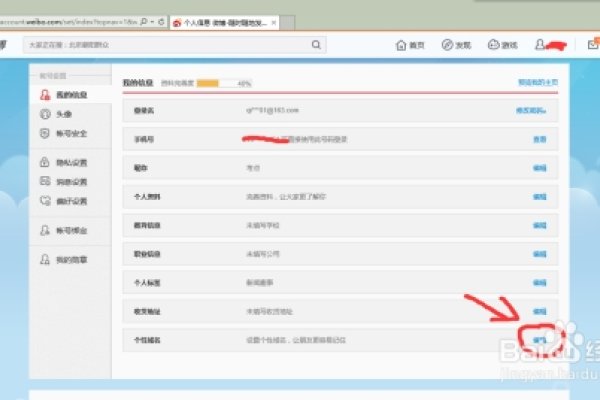Screen dimensions: 600x400
Task: Close the 个人信息 browser tab
Action: (274, 23)
